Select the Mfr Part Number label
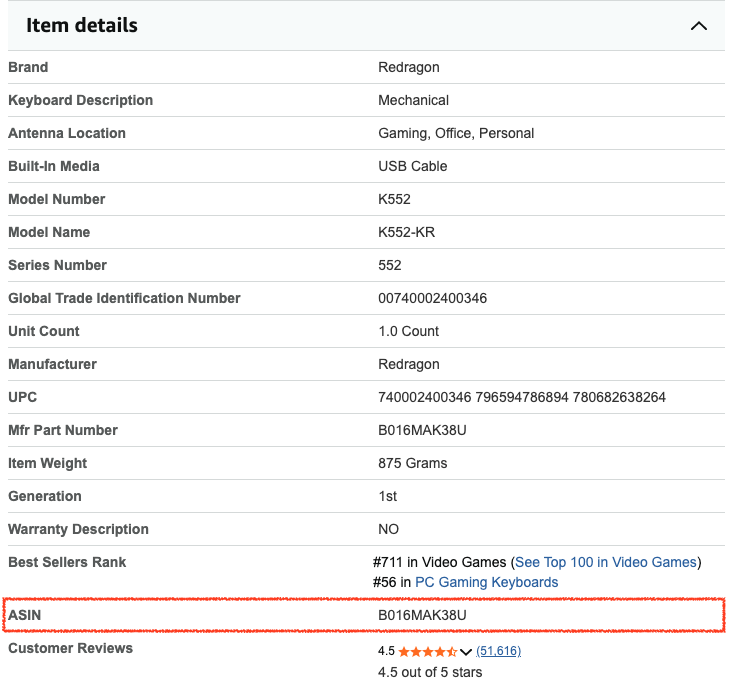Viewport: 729px width, 687px height. [63, 430]
